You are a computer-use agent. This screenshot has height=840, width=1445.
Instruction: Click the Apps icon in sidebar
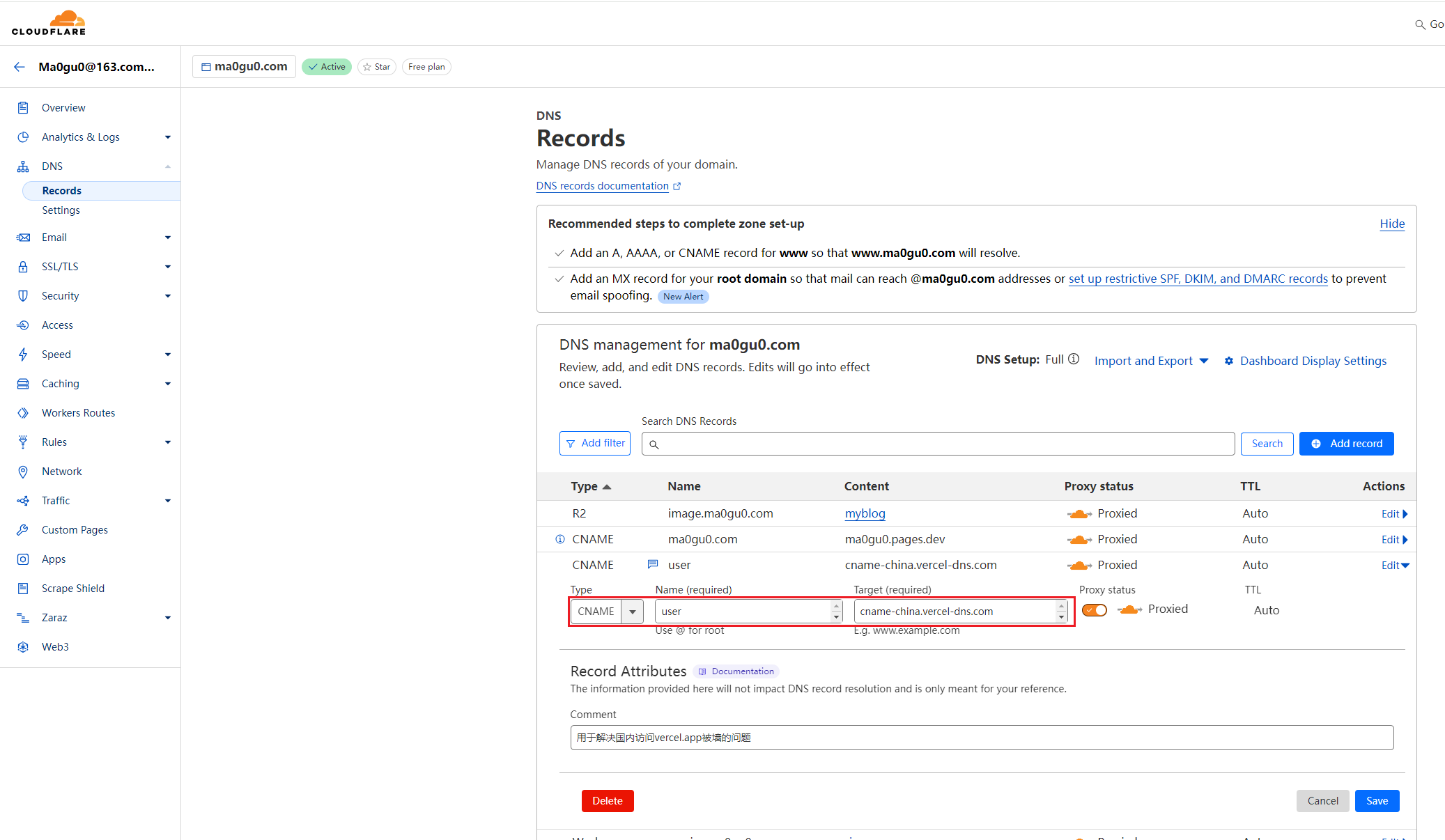point(23,559)
